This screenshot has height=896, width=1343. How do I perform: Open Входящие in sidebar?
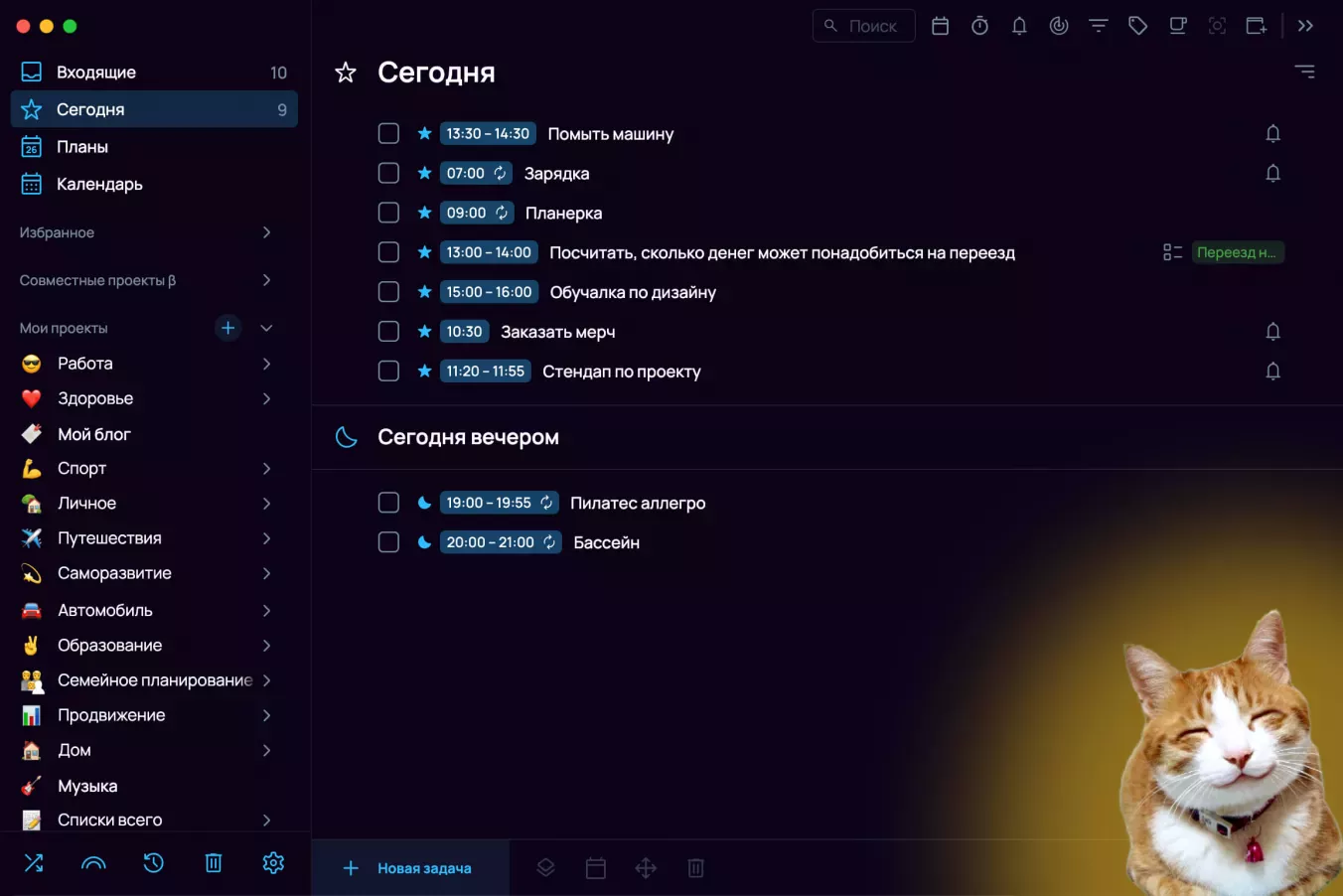pos(154,72)
